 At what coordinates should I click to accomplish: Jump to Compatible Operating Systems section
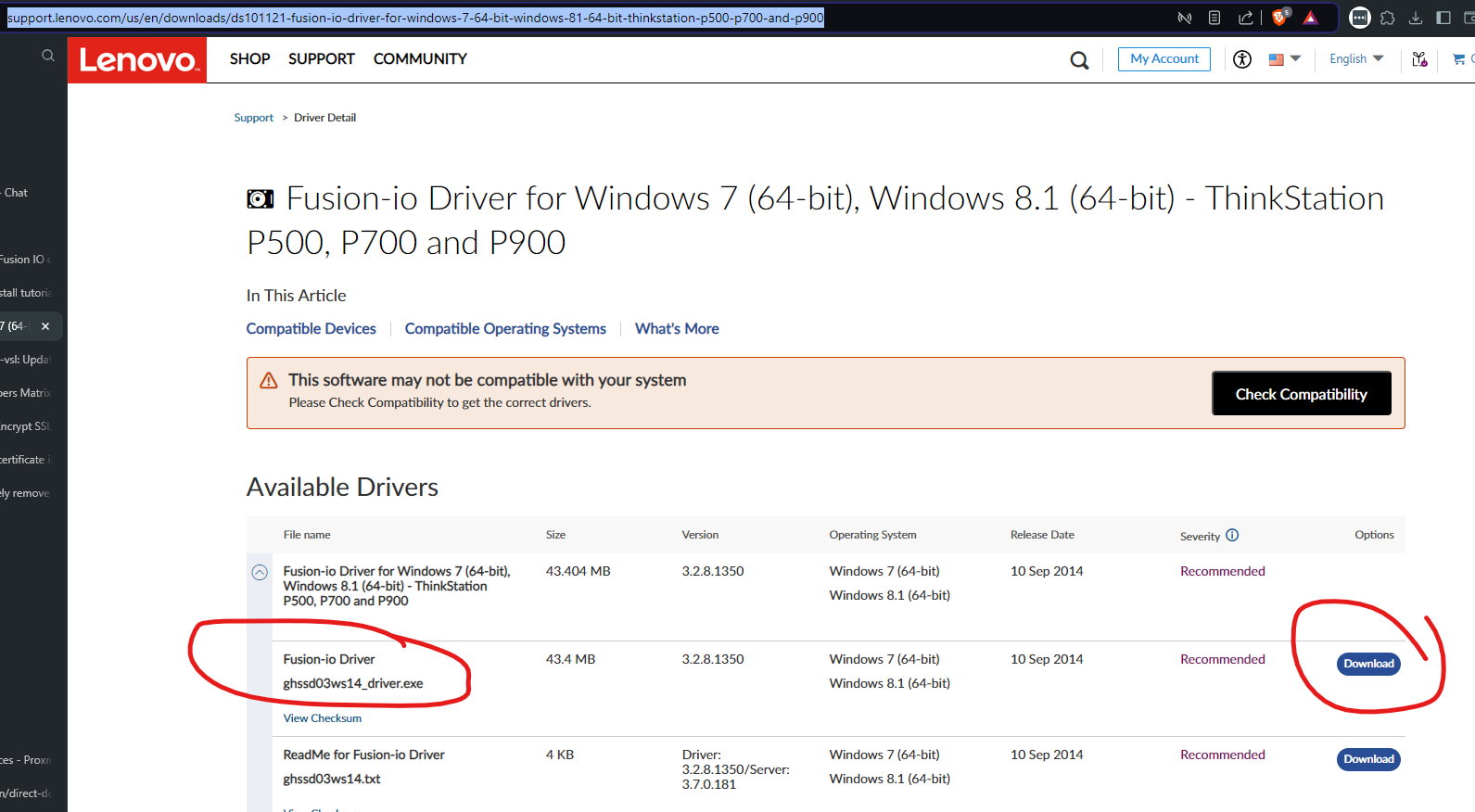coord(505,329)
